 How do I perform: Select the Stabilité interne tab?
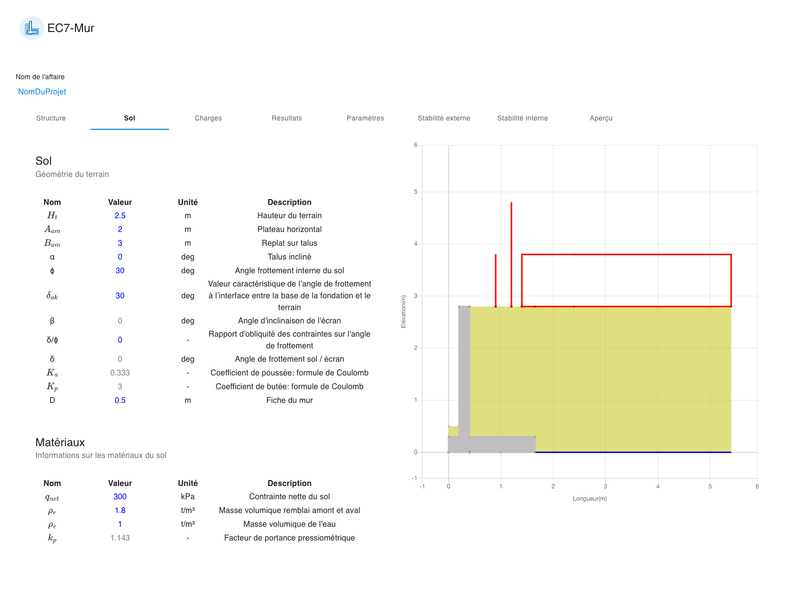click(x=522, y=118)
